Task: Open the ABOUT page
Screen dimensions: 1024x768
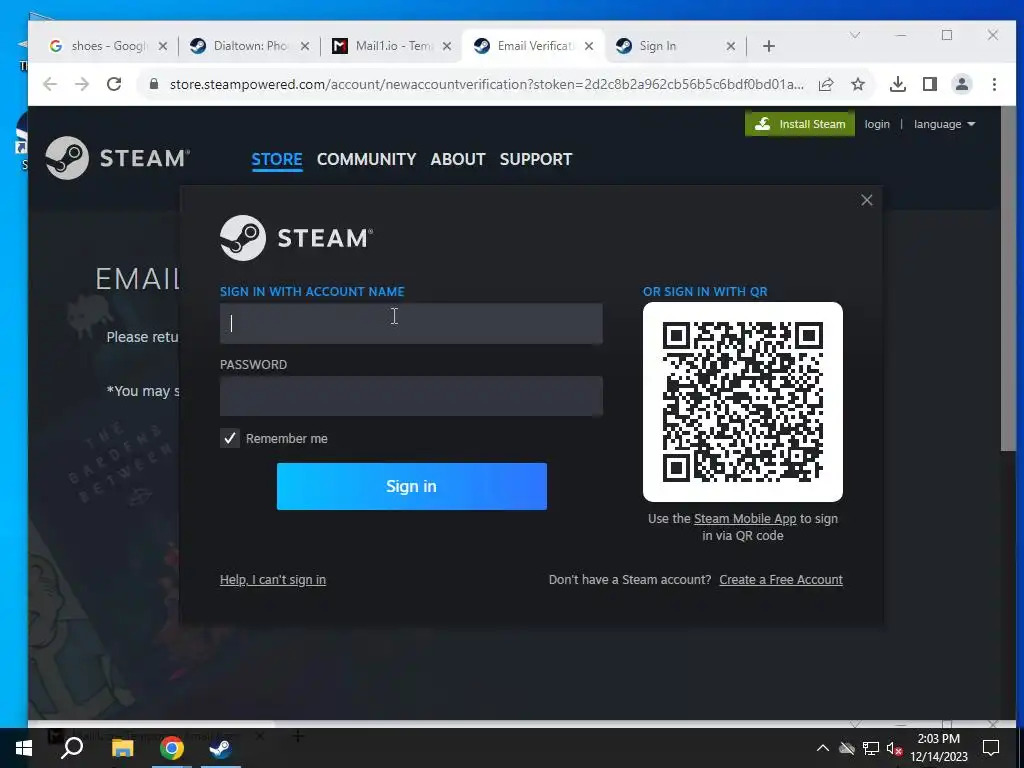Action: [x=458, y=159]
